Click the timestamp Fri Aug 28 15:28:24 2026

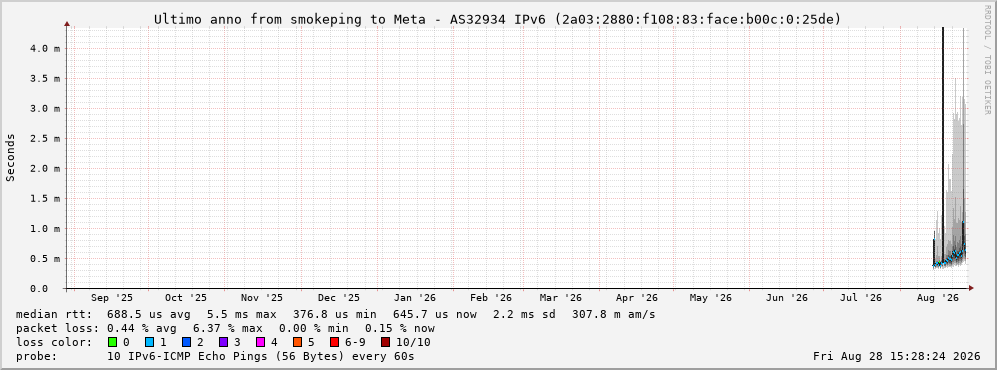click(x=897, y=357)
